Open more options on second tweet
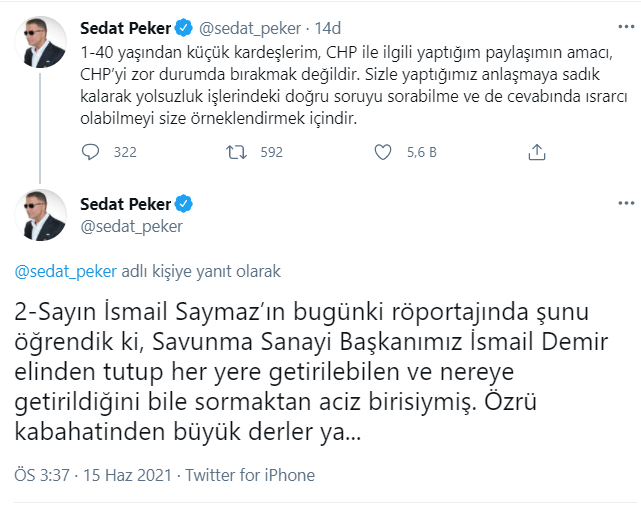 point(626,205)
